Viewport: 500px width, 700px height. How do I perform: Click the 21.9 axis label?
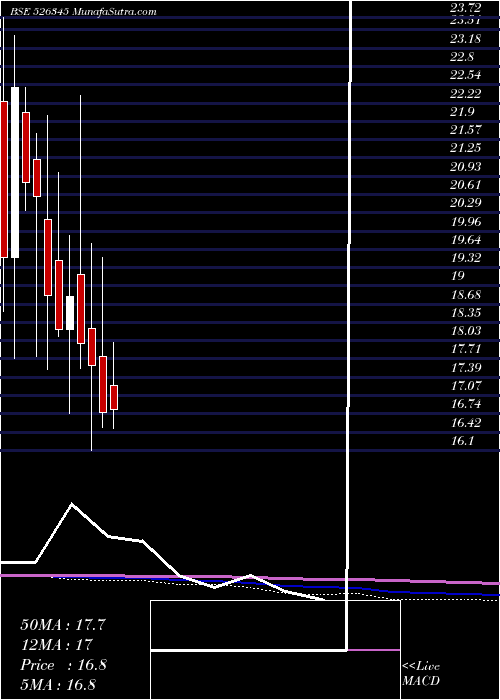click(x=462, y=112)
